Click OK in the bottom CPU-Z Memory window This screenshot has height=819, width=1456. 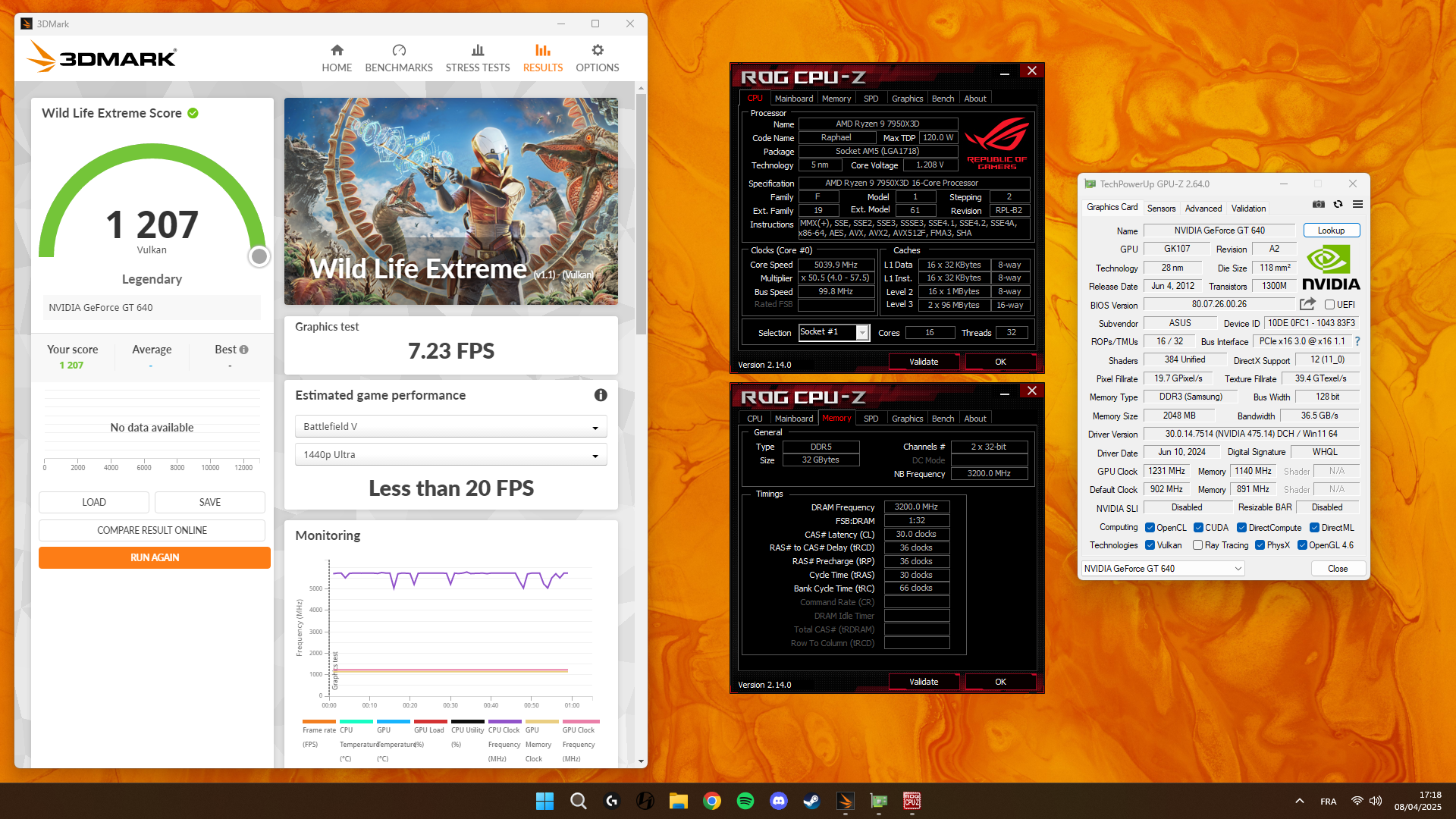click(1000, 682)
